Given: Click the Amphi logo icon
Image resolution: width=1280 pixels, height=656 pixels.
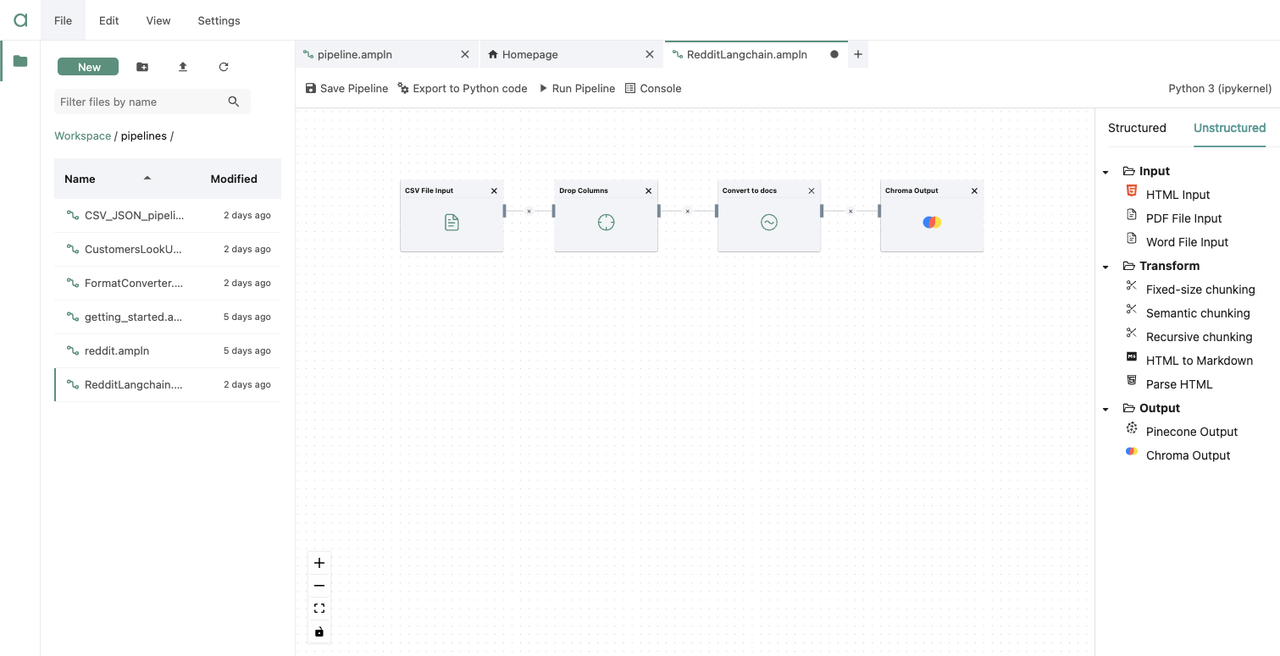Looking at the screenshot, I should 20,20.
